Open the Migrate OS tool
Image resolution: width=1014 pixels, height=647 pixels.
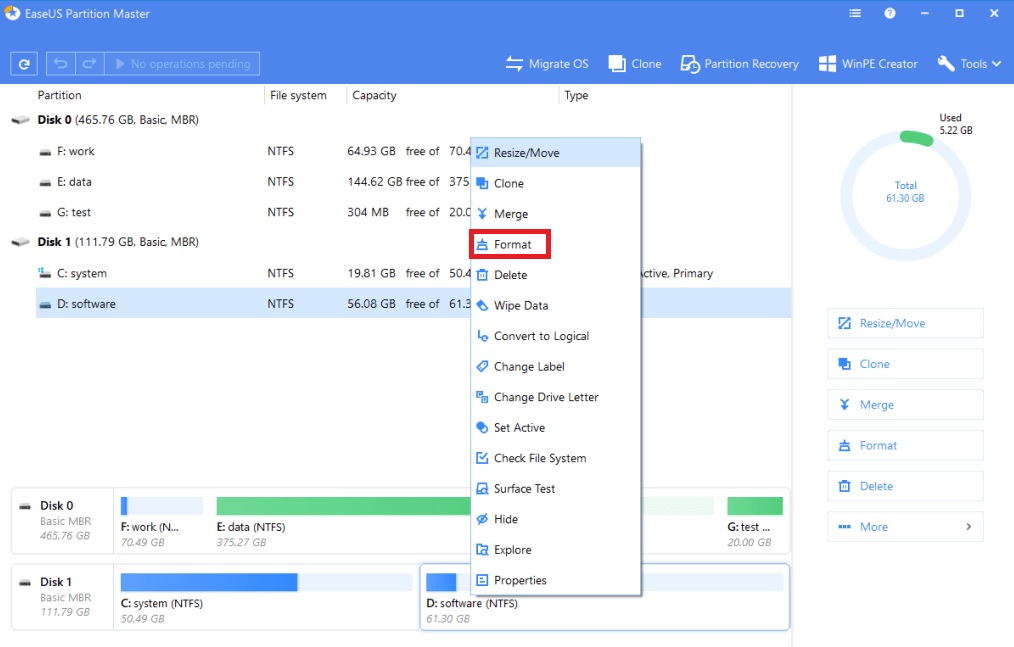(547, 64)
